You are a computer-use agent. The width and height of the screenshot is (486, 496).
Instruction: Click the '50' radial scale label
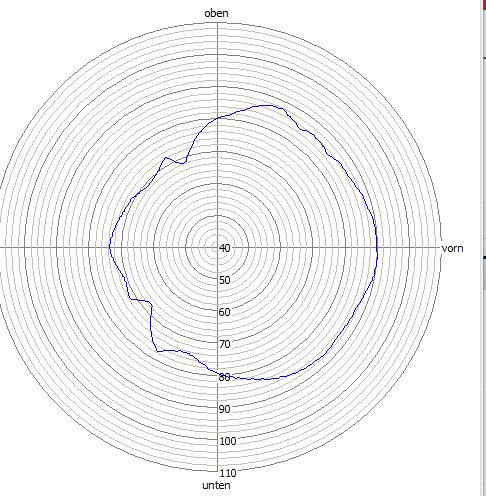click(x=225, y=280)
